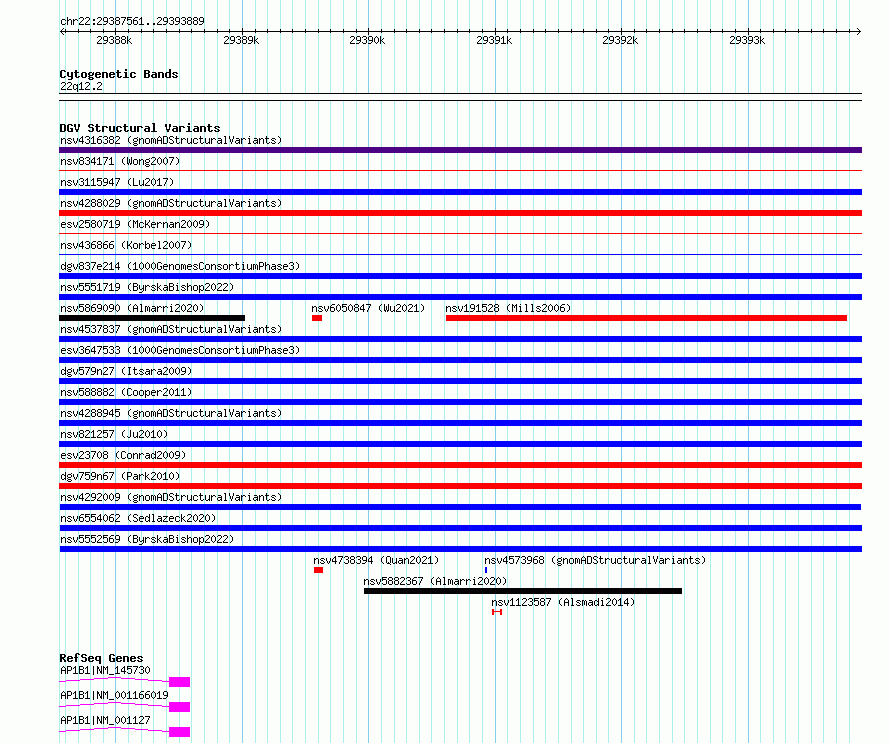Click the left arrow of the coordinate ruler
890x743 pixels.
point(62,31)
